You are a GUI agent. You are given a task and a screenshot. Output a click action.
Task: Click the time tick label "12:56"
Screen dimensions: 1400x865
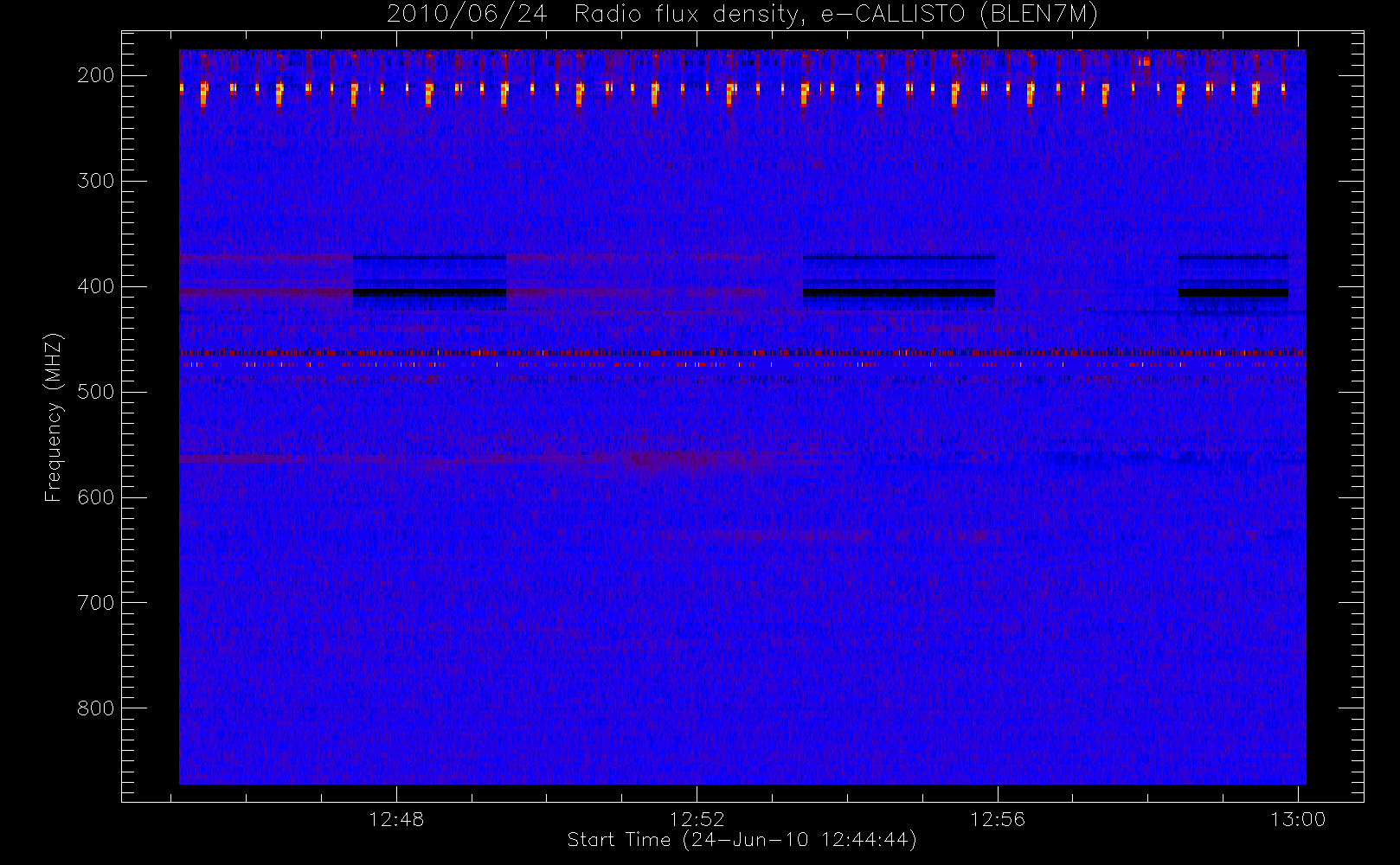997,819
